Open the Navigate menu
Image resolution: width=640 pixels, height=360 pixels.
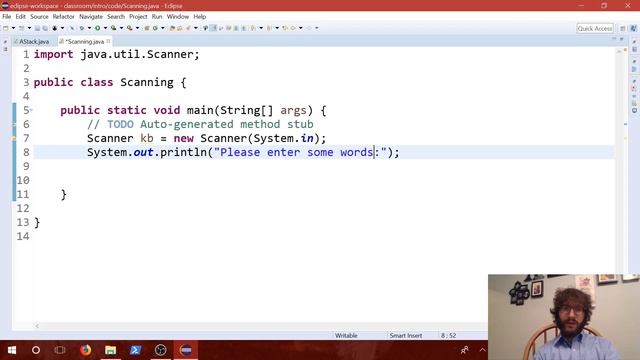coord(91,17)
